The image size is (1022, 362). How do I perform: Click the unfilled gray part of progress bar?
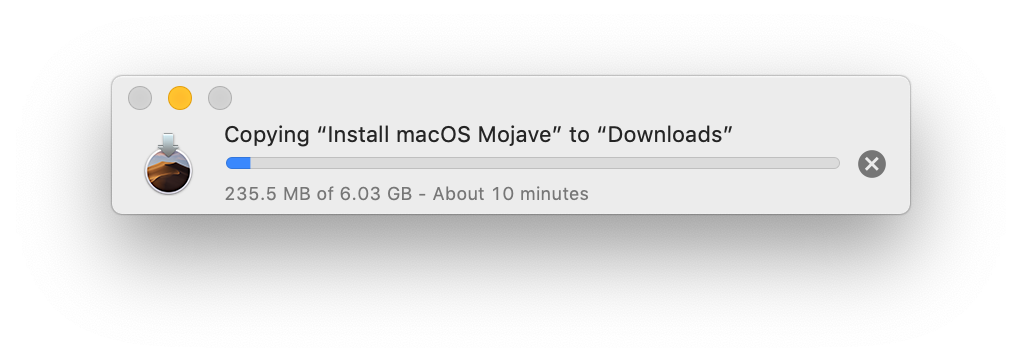coord(544,163)
